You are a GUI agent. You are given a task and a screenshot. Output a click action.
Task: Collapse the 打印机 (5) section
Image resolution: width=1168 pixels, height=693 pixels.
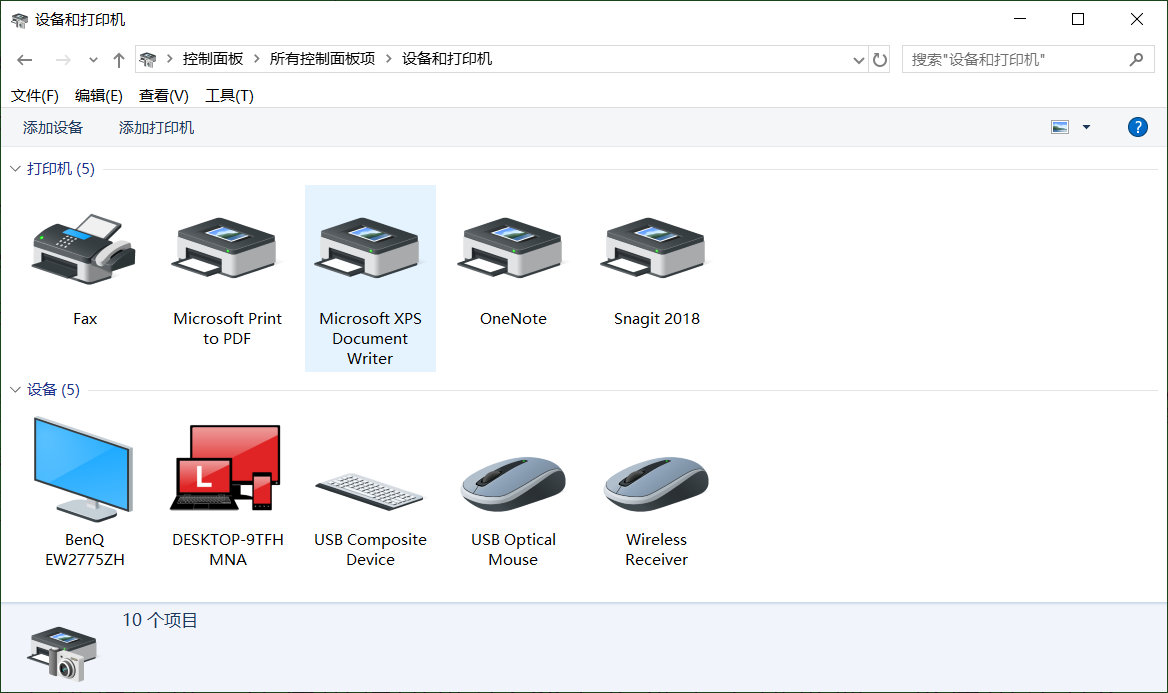pos(14,169)
